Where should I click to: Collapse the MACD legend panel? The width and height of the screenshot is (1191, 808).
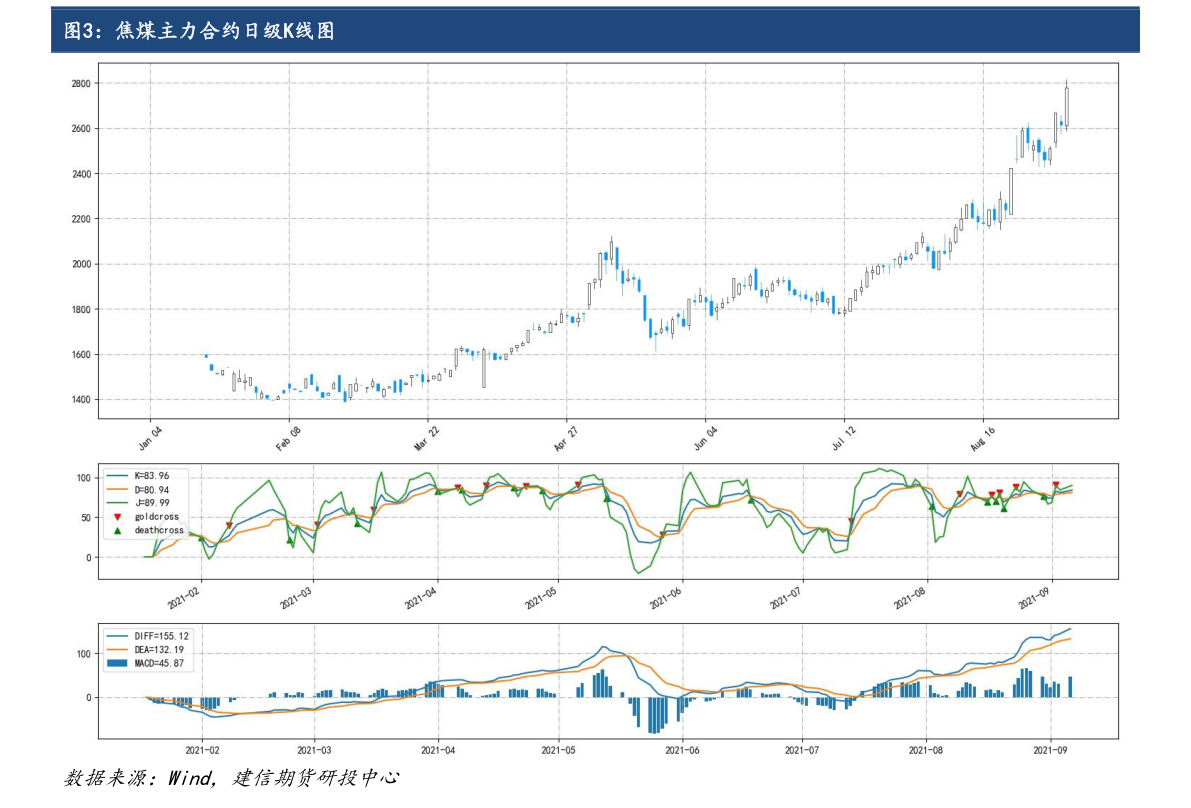point(148,649)
